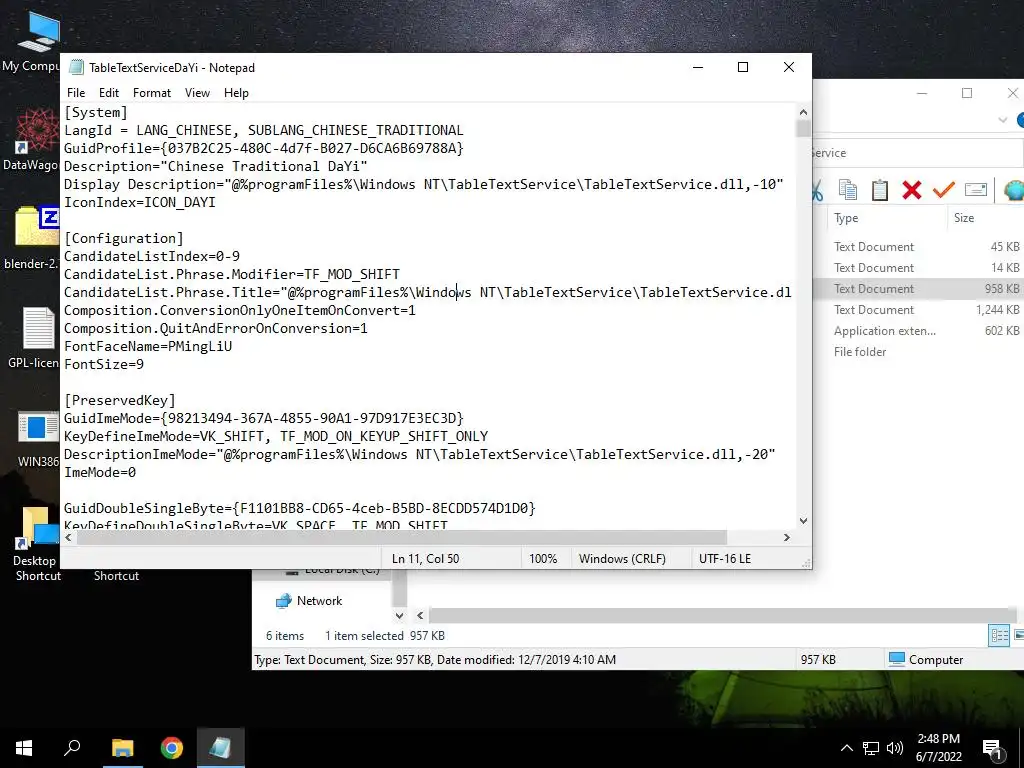The height and width of the screenshot is (768, 1024).
Task: Click the IconIndex=ICON_DAYI line
Action: pyautogui.click(x=140, y=202)
